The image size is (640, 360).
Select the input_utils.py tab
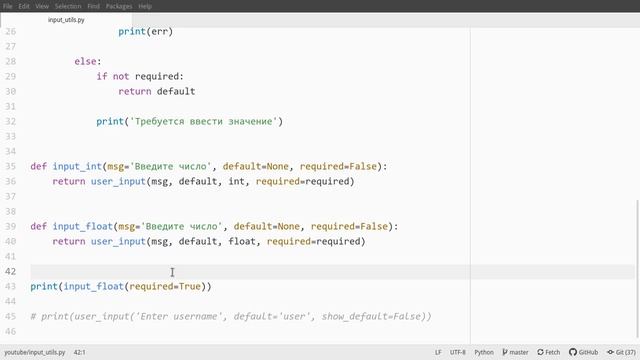tap(66, 20)
